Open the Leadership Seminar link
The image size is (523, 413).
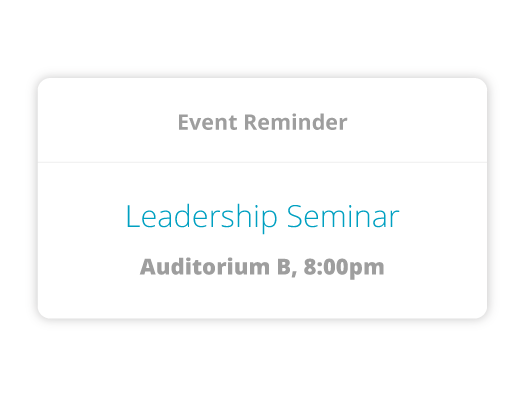click(x=262, y=217)
